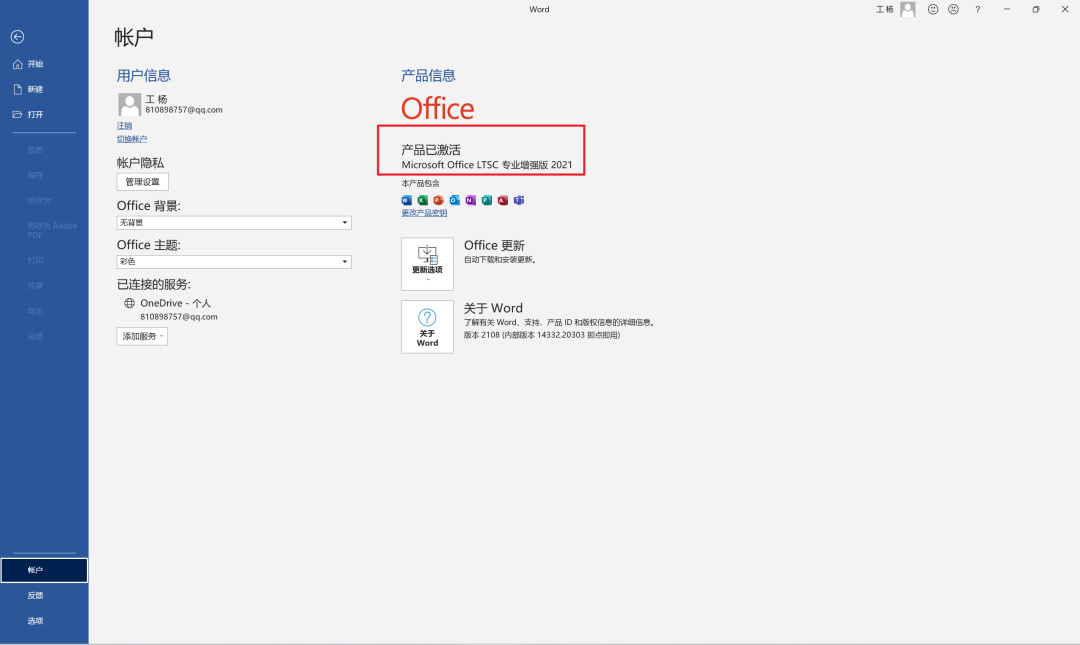Screen dimensions: 1080x645
Task: Click the back arrow to exit Backstage
Action: click(17, 37)
